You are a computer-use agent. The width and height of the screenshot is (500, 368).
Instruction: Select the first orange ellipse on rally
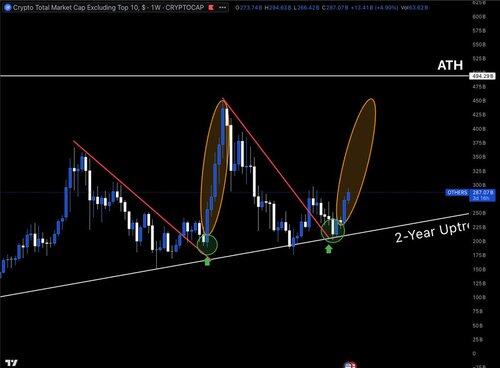215,169
